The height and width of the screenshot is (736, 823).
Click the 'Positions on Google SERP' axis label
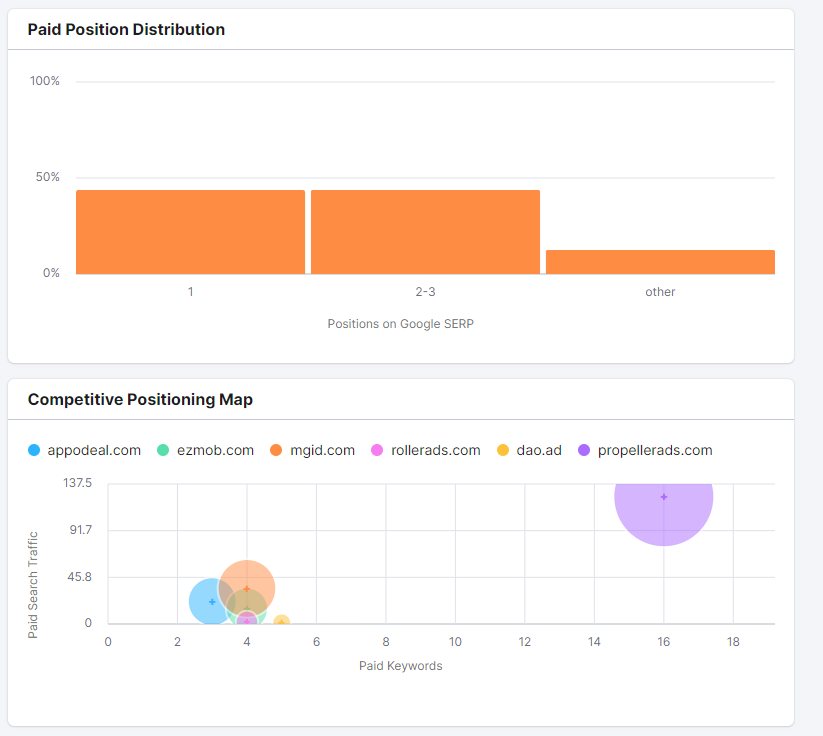(400, 324)
